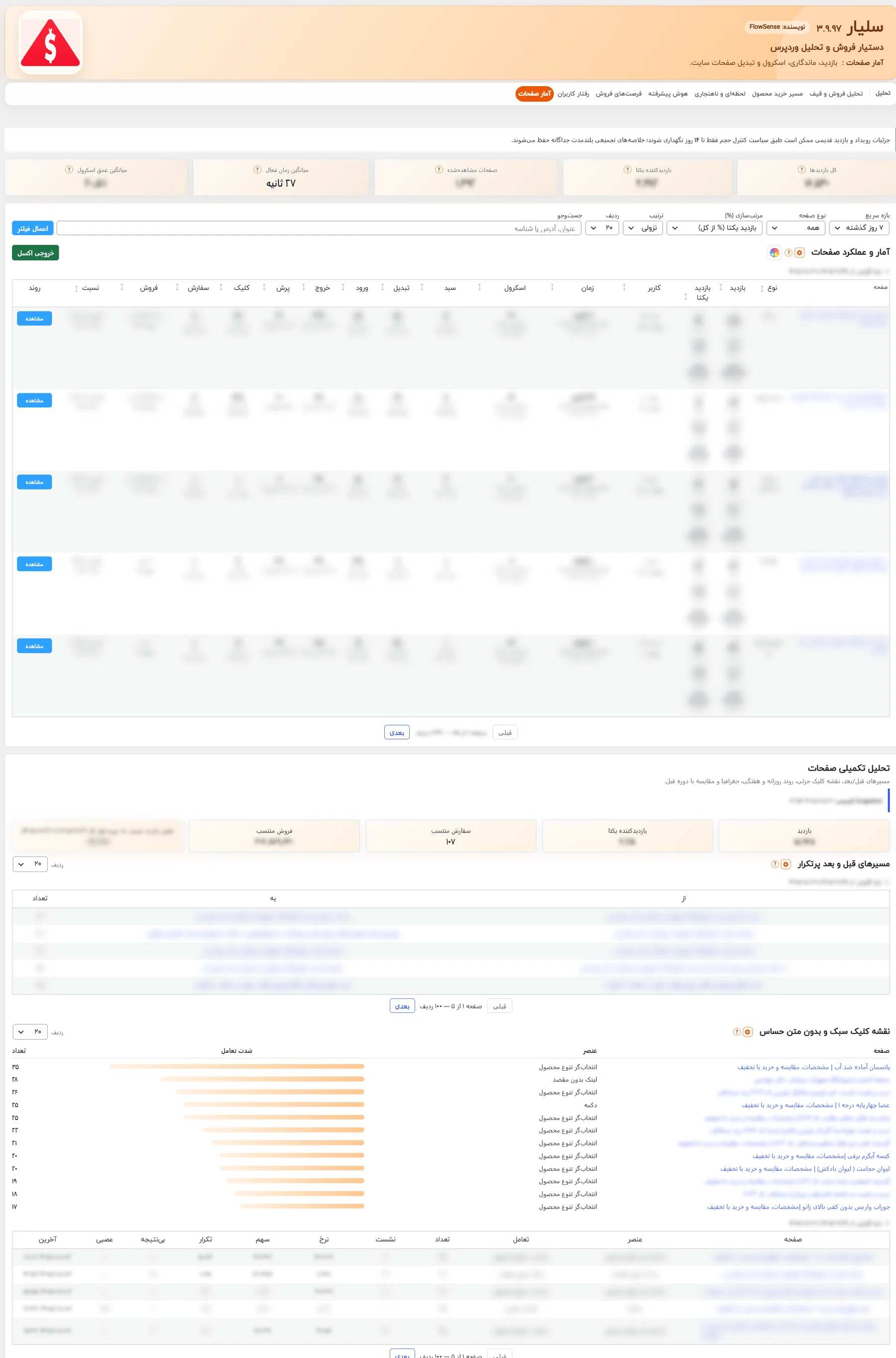896x1358 pixels.
Task: Open help icon beside کل بازدیدها card
Action: coord(802,170)
